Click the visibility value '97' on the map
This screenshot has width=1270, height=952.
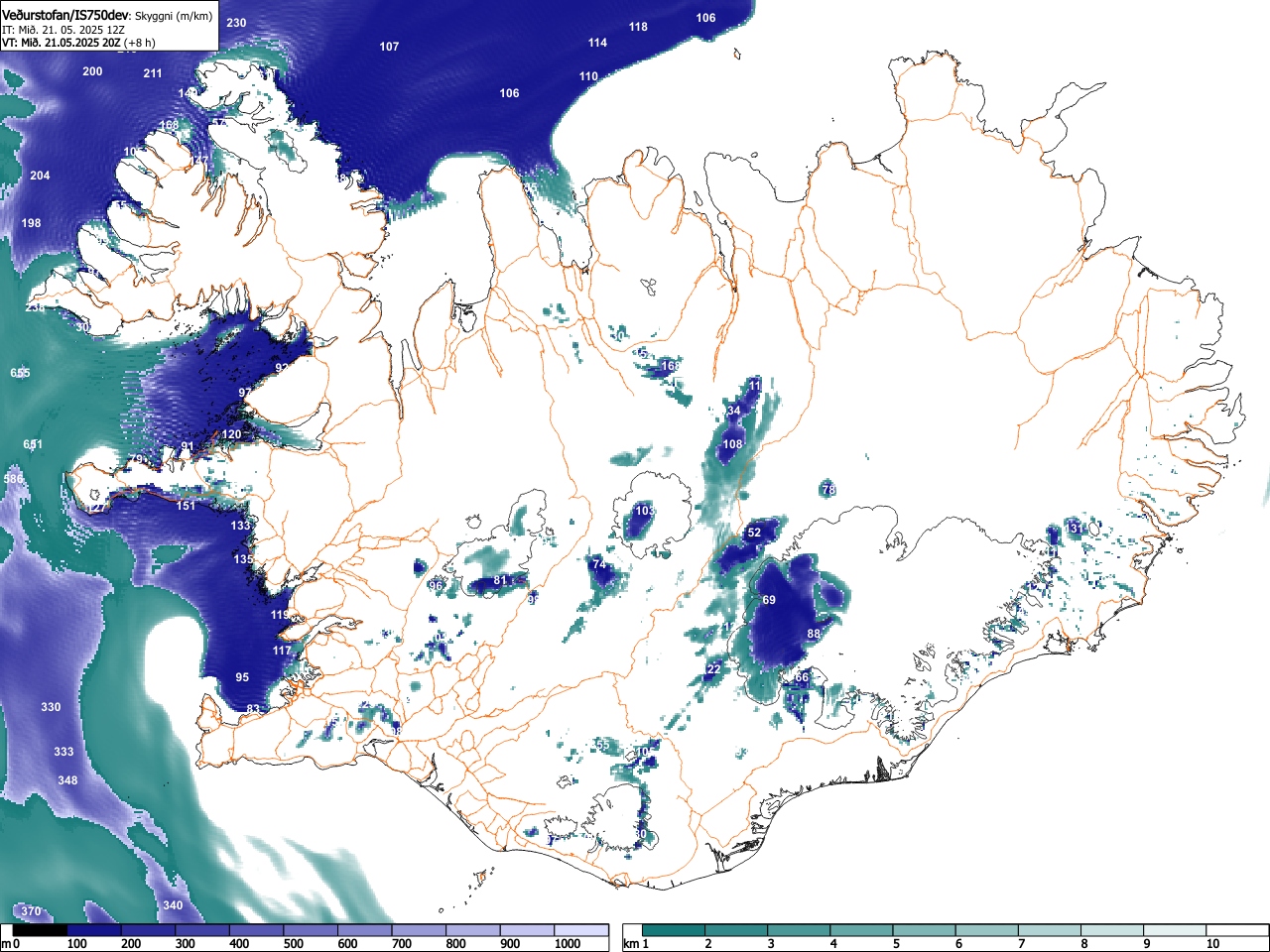[x=245, y=393]
